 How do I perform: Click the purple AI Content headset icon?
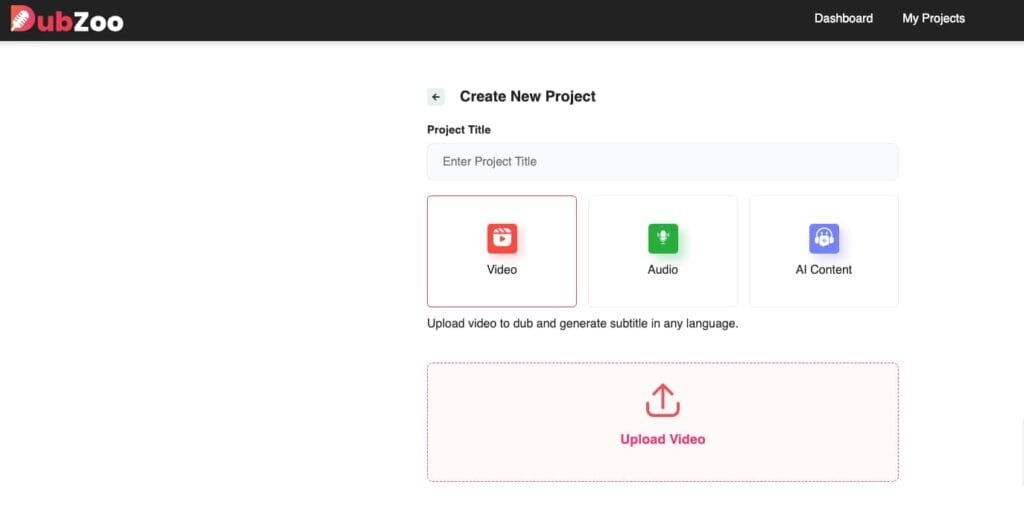point(823,238)
